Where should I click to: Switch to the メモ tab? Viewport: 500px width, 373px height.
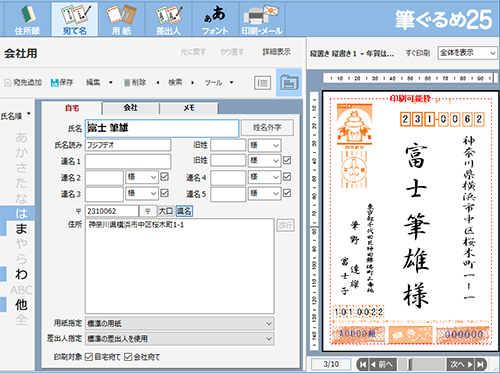[189, 108]
